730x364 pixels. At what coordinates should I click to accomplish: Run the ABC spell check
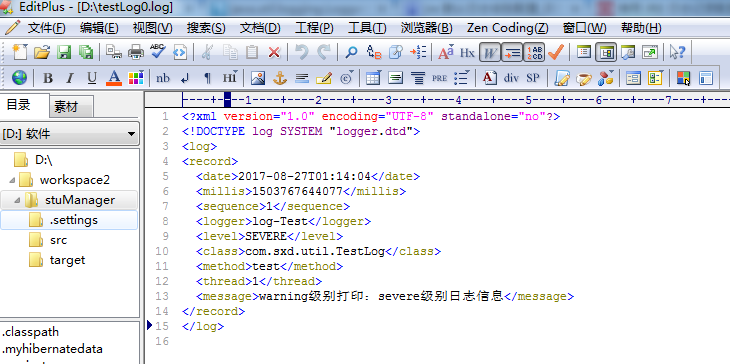click(158, 51)
